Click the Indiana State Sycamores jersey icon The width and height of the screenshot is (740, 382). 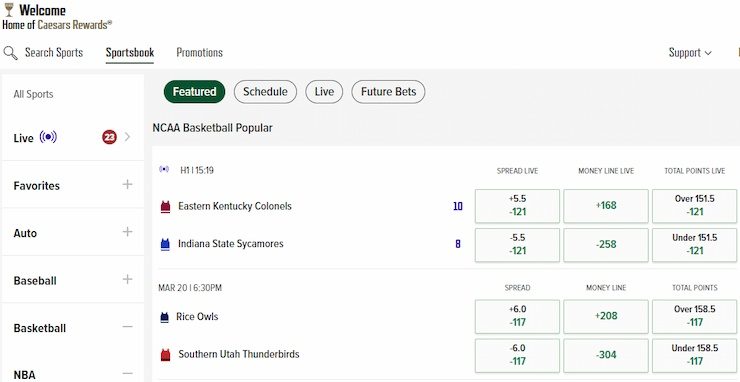[x=165, y=245]
